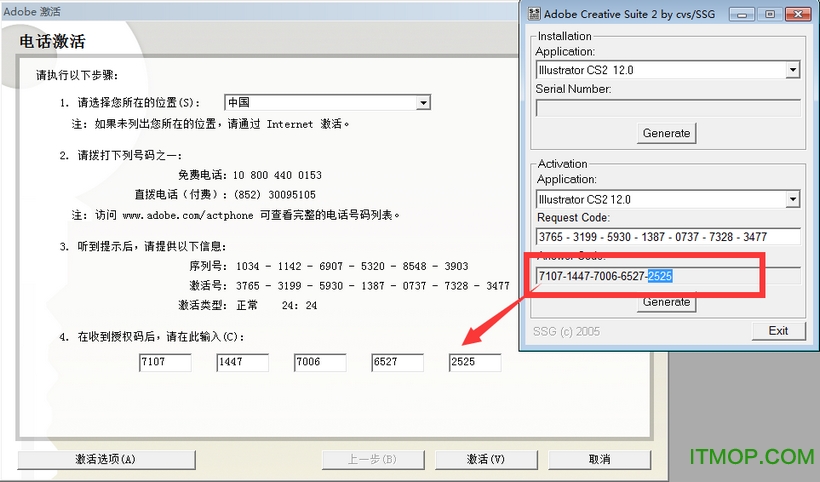Screen dimensions: 820x482
Task: Click the www.adobe.com/actphone text
Action: click(188, 215)
